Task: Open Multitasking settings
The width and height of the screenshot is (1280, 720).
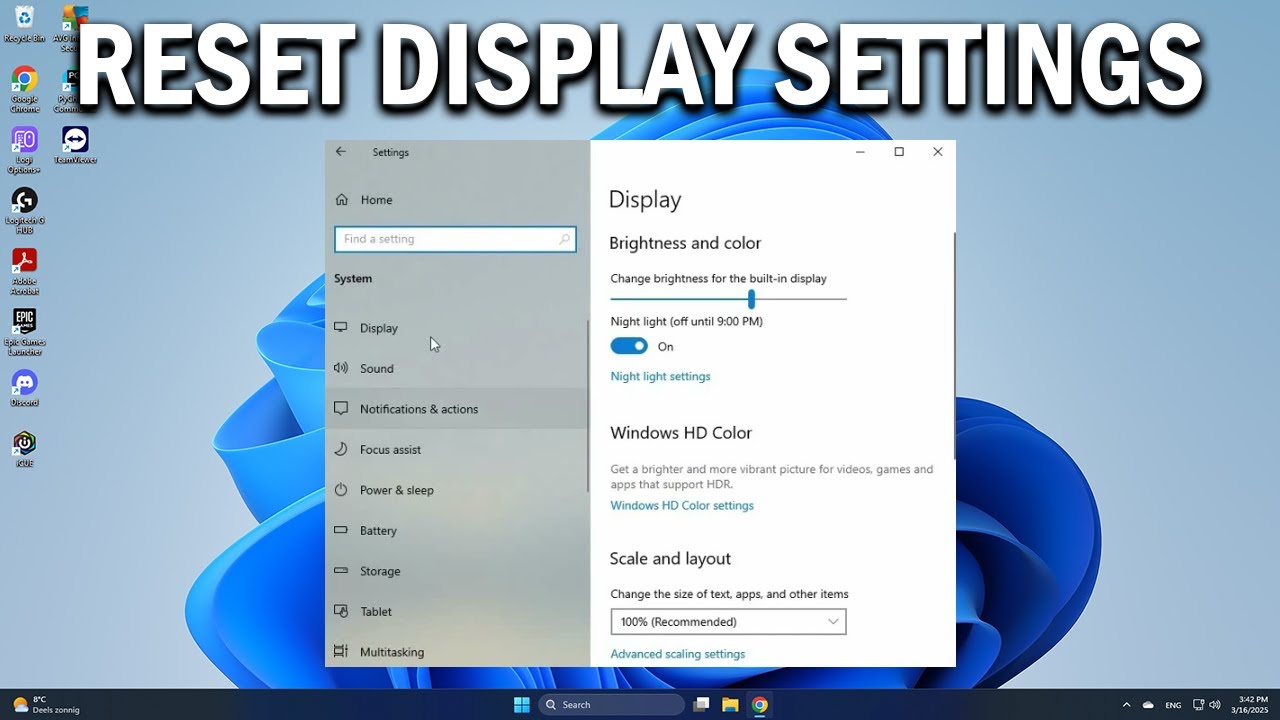Action: (x=455, y=651)
